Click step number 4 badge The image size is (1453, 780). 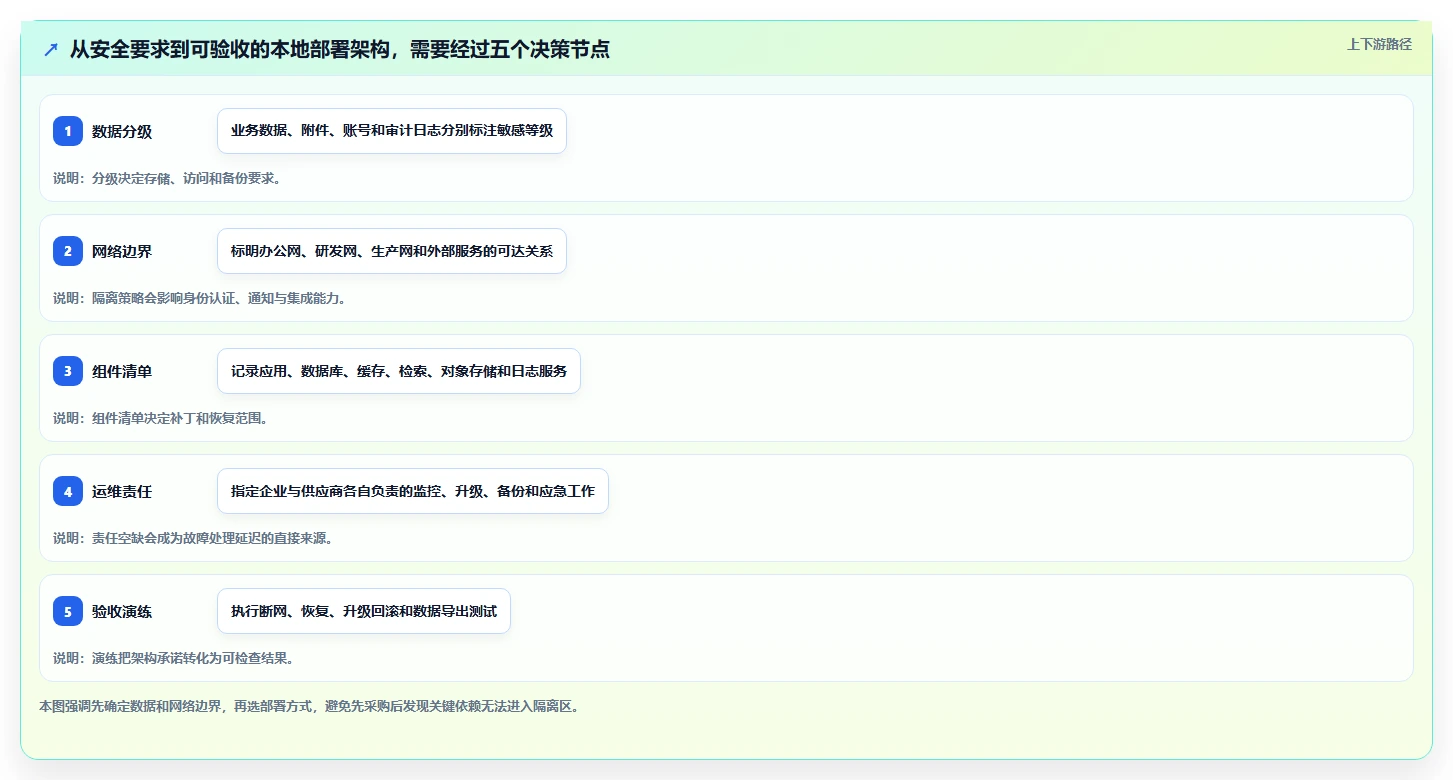point(68,491)
